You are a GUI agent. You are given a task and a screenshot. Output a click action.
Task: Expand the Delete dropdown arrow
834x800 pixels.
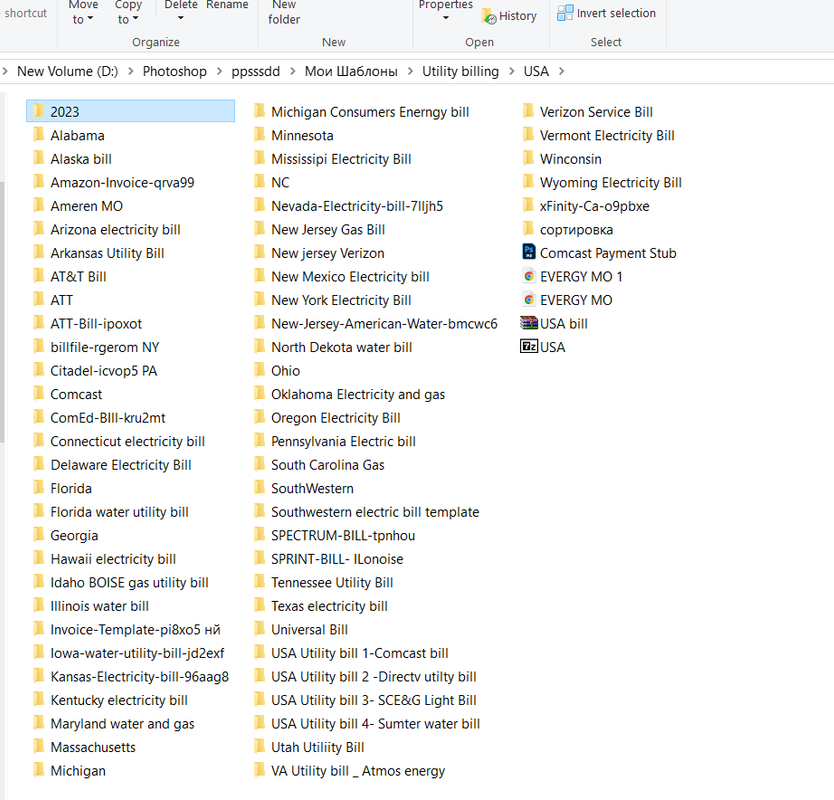click(x=181, y=18)
